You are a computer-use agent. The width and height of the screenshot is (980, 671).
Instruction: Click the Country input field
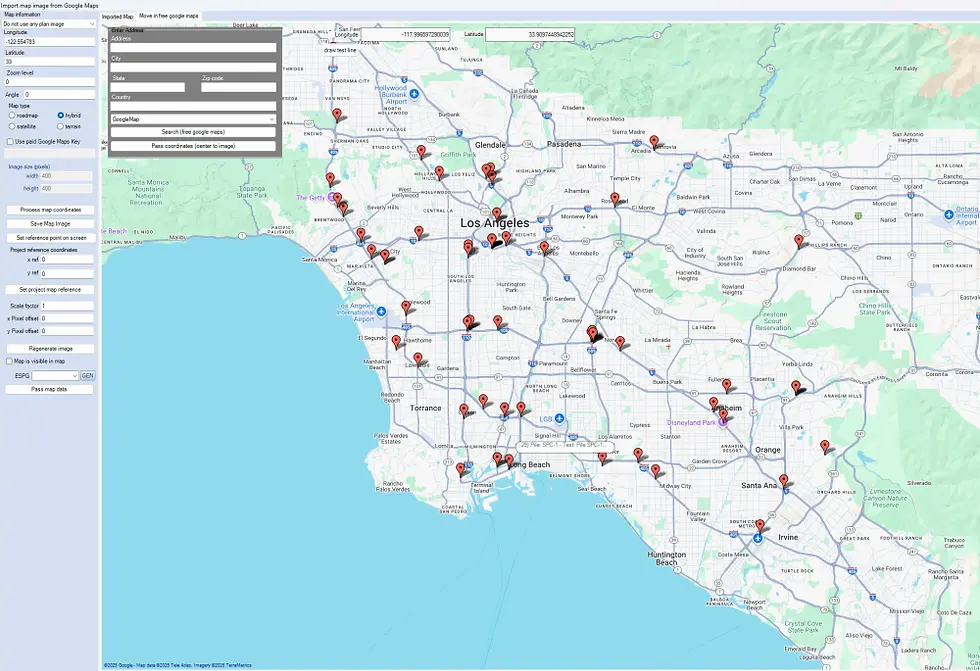pos(193,106)
